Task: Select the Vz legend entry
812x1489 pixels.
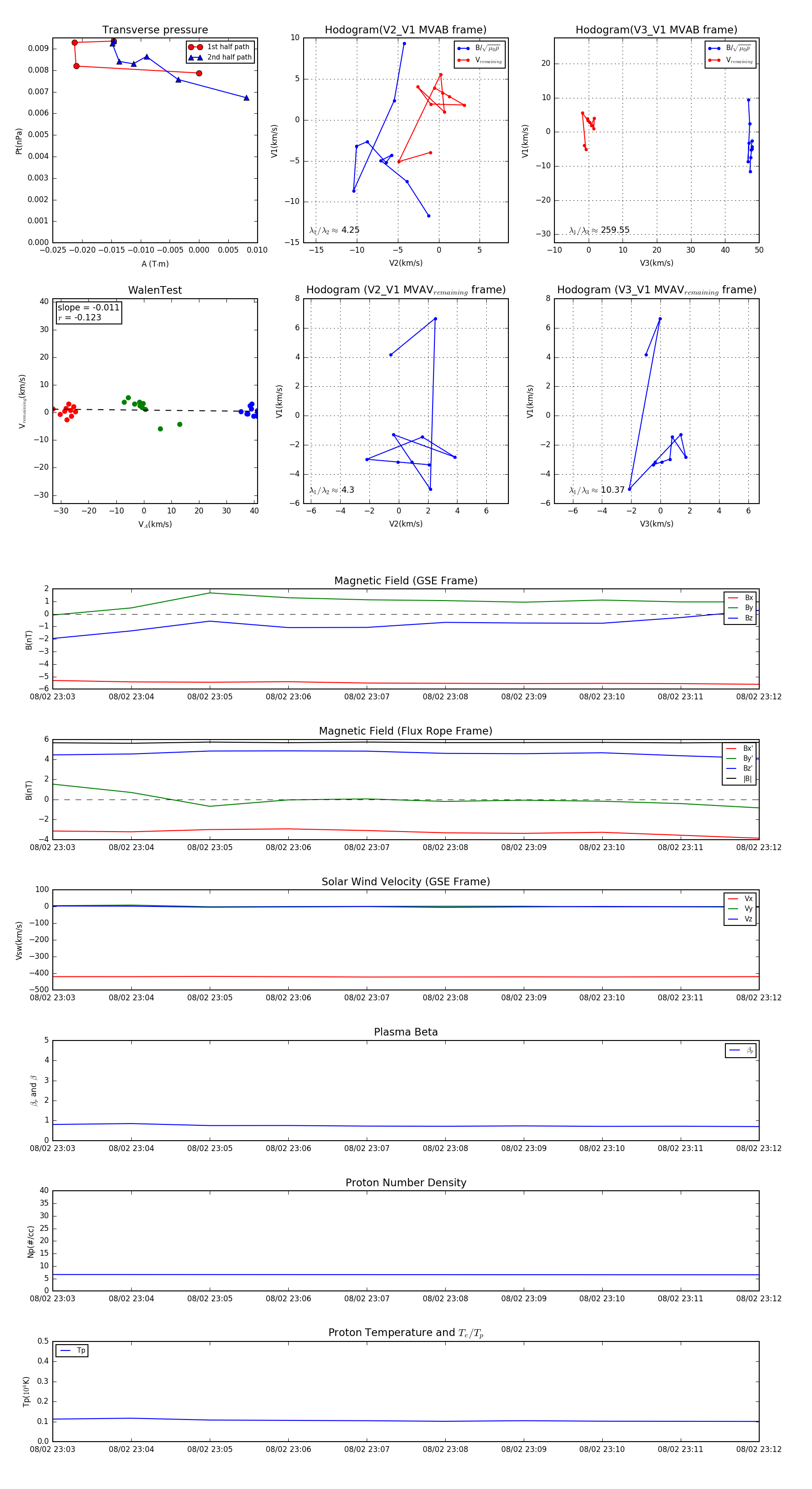Action: [x=740, y=919]
